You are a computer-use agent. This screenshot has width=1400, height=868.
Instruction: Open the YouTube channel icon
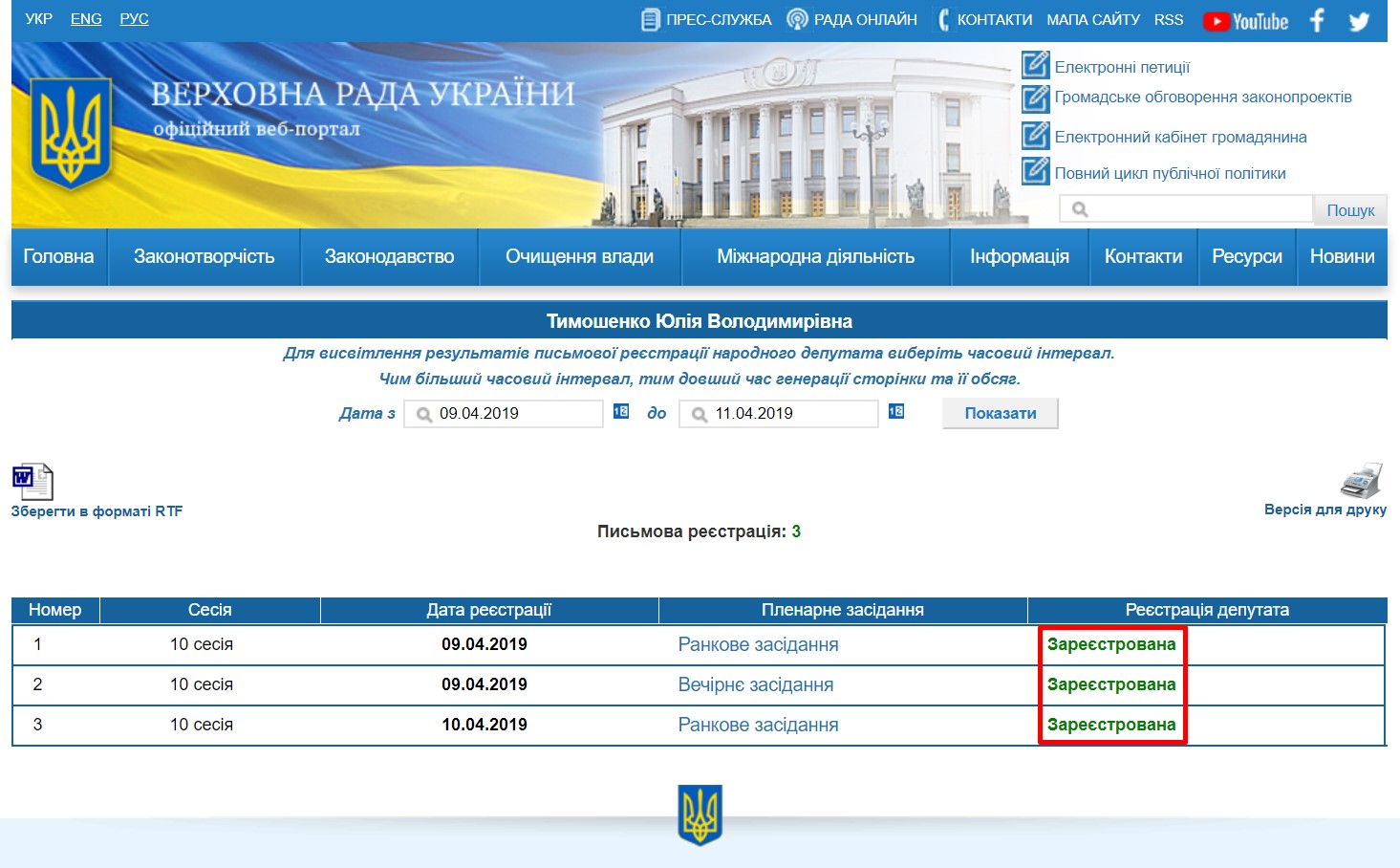point(1245,21)
